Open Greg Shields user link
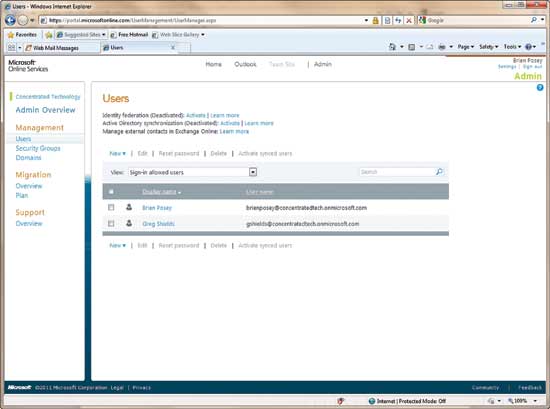The height and width of the screenshot is (409, 550). [158, 224]
